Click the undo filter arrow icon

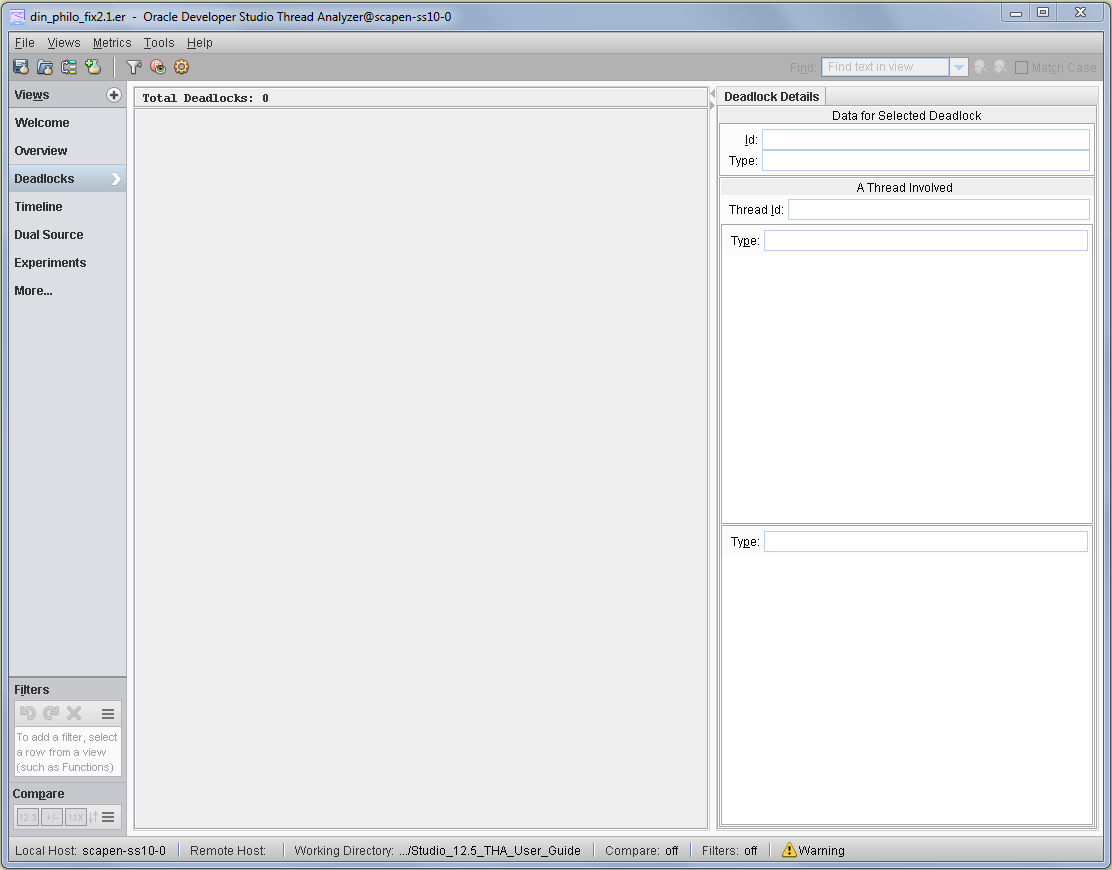(28, 713)
